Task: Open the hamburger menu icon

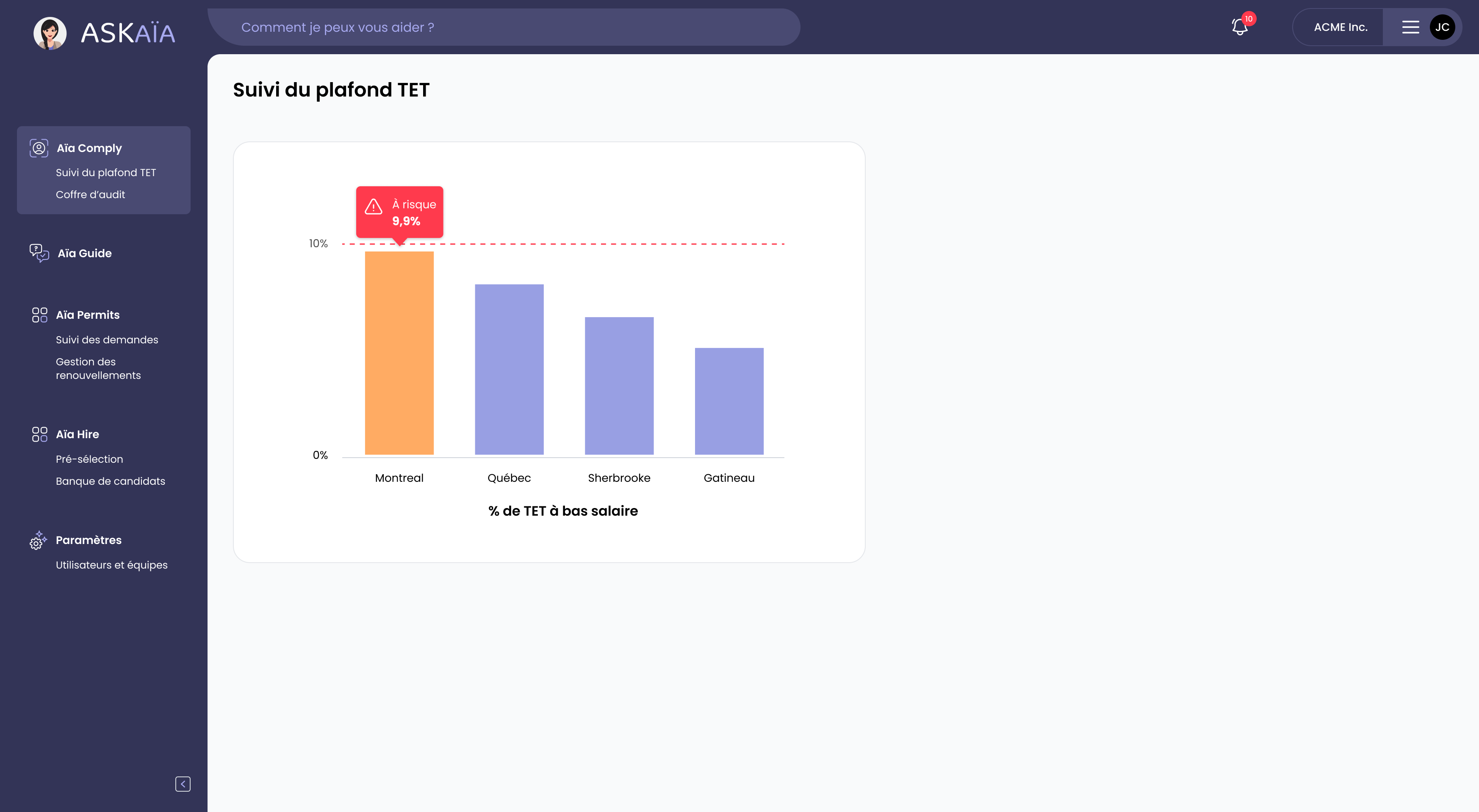Action: 1410,27
